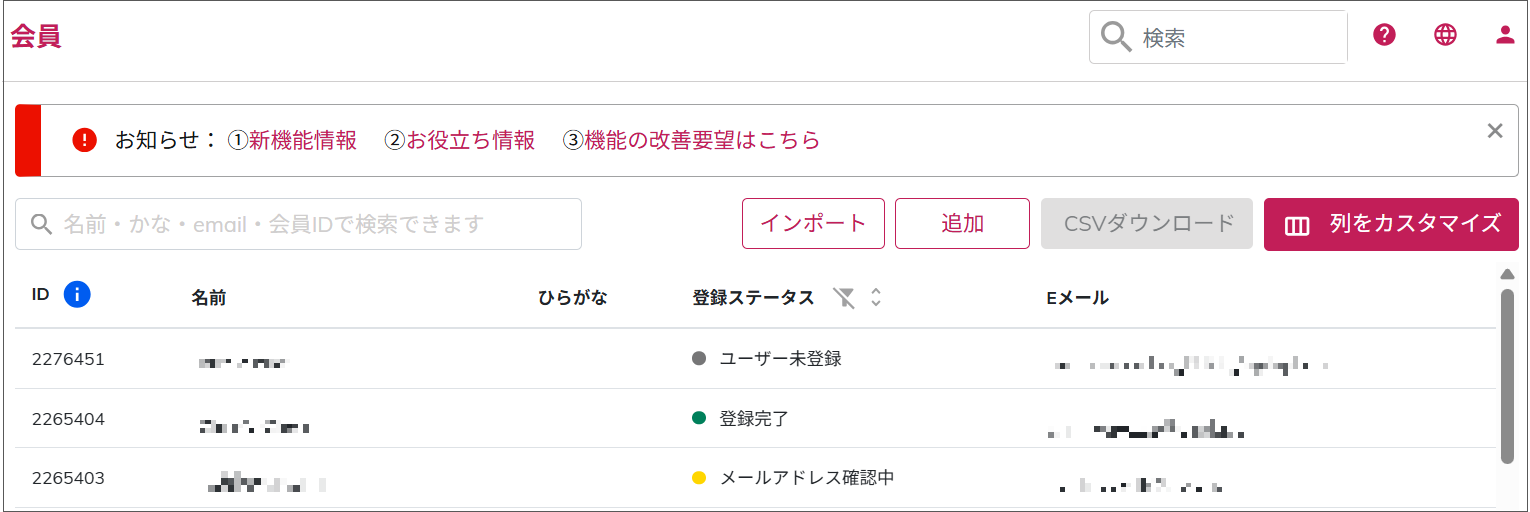Open ③機能の改善要望はこちら link

pyautogui.click(x=692, y=140)
